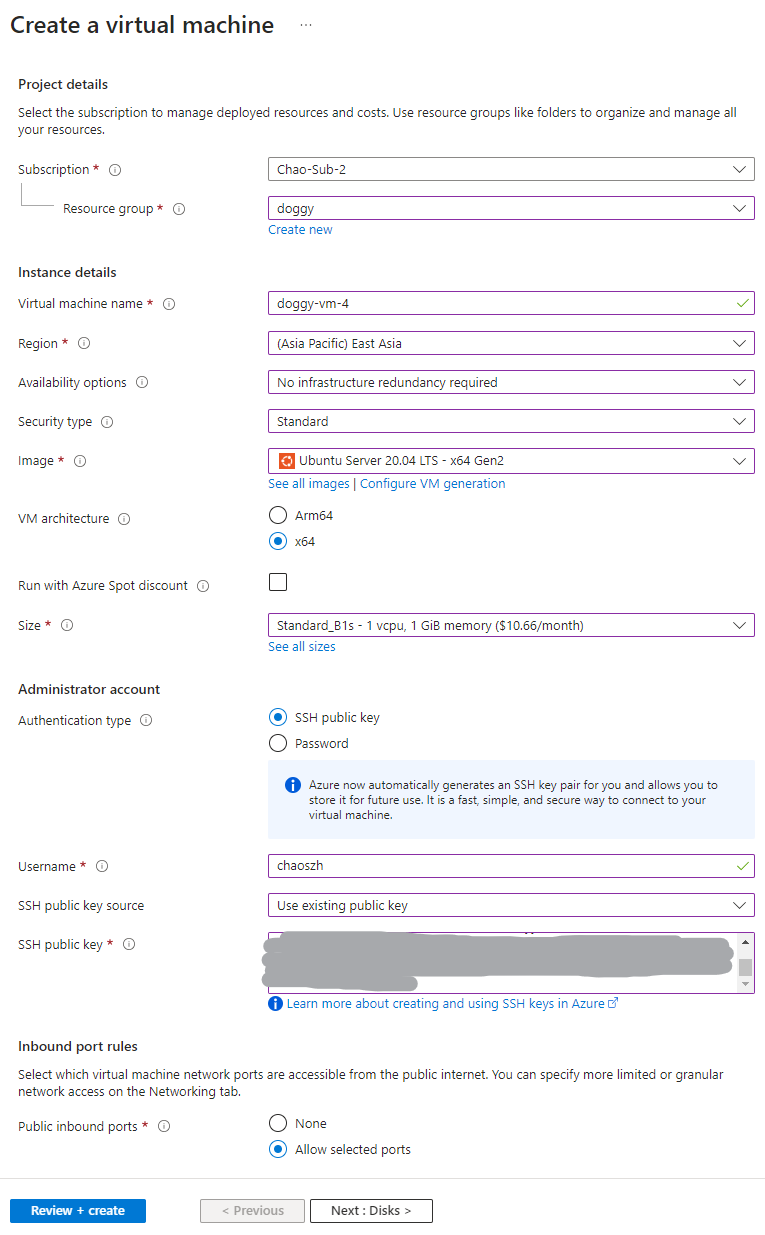The height and width of the screenshot is (1235, 765).
Task: Click the Subscription info icon
Action: click(113, 170)
